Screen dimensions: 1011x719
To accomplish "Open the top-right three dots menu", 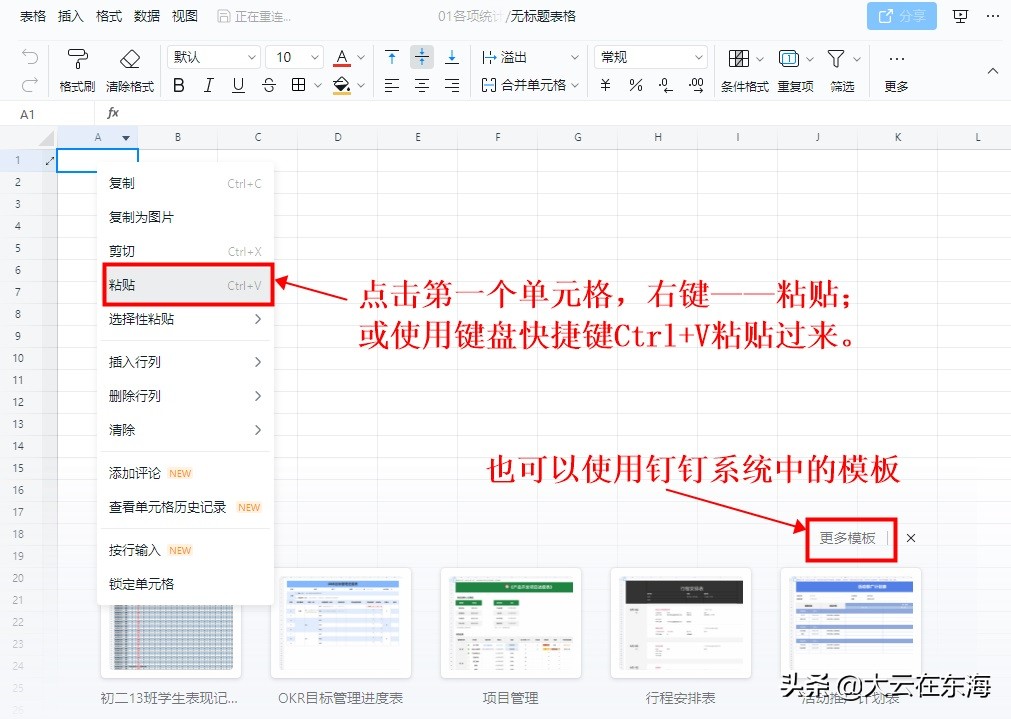I will tap(993, 16).
